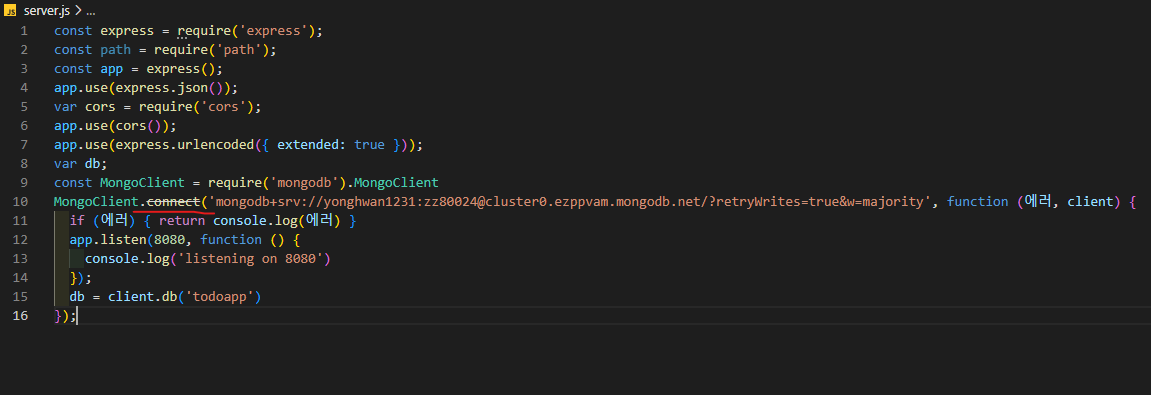
Task: Click line number 5 in the gutter
Action: point(24,106)
